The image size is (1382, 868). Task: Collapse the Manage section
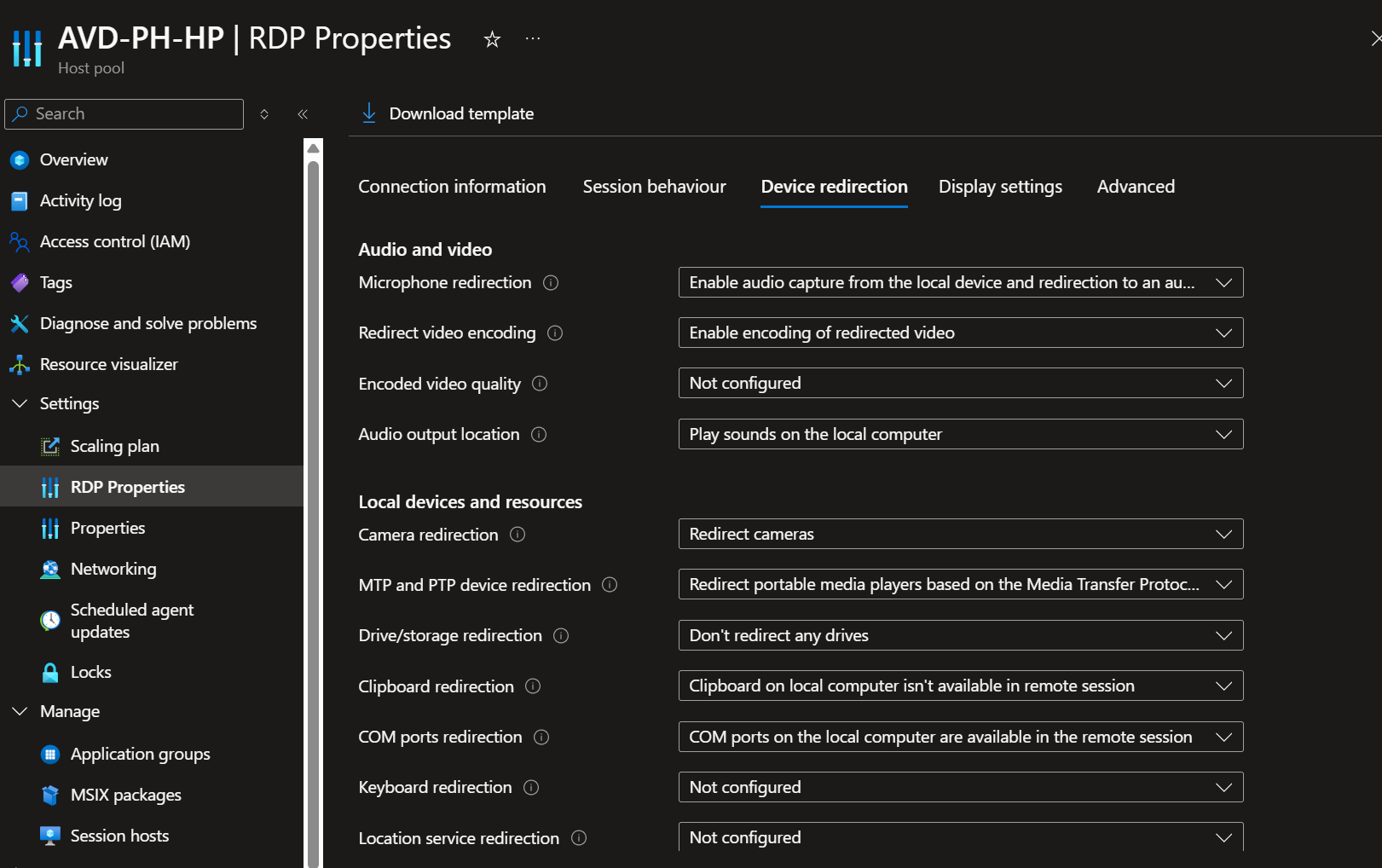[20, 711]
